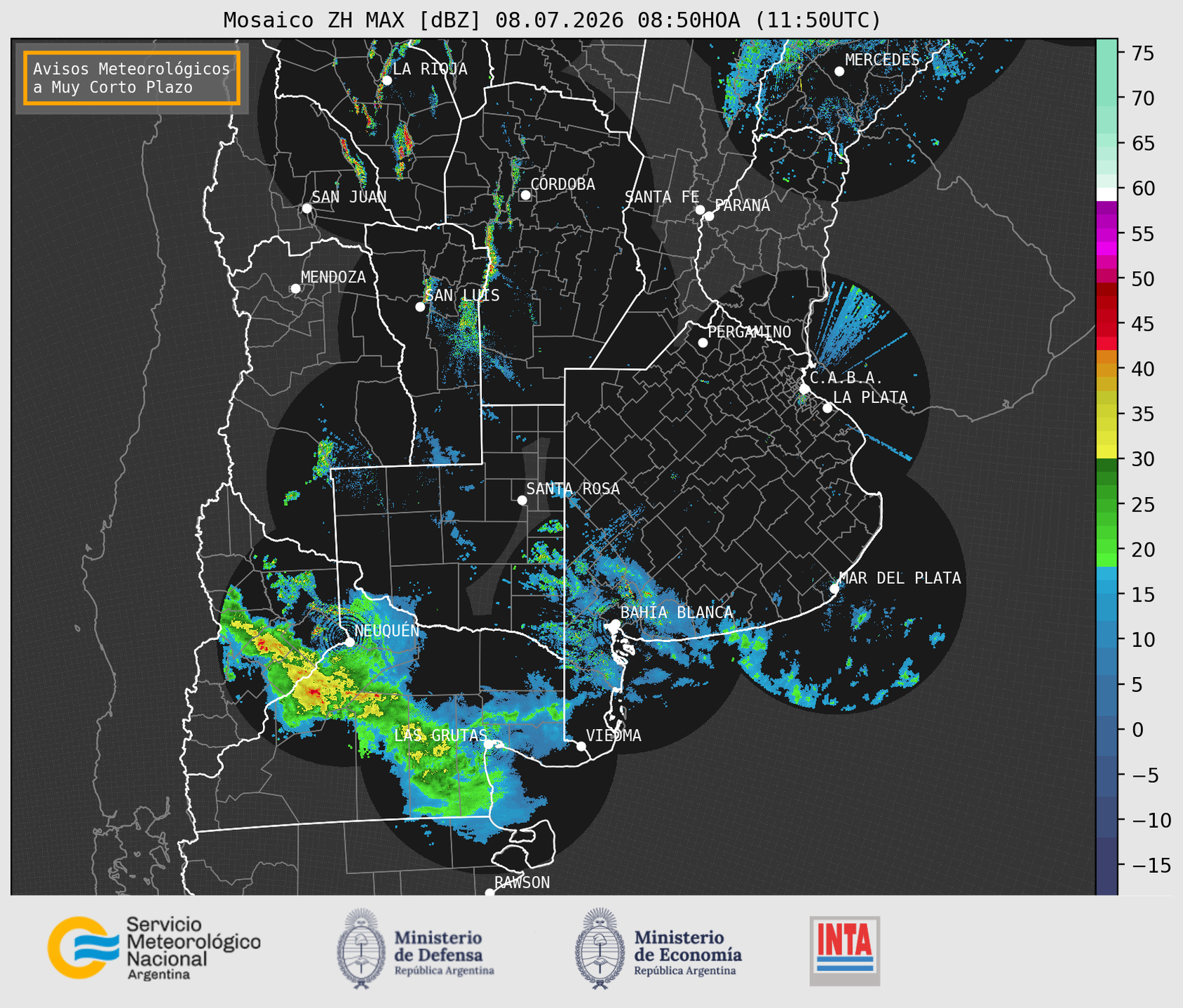The image size is (1183, 1008).
Task: Click the red 45 dBZ color band
Action: pyautogui.click(x=1107, y=325)
